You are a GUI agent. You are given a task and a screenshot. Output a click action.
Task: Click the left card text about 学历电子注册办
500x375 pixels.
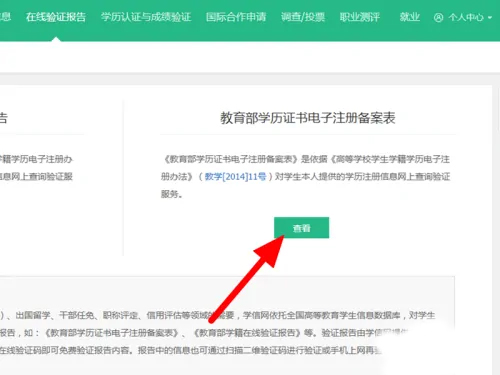coord(36,168)
